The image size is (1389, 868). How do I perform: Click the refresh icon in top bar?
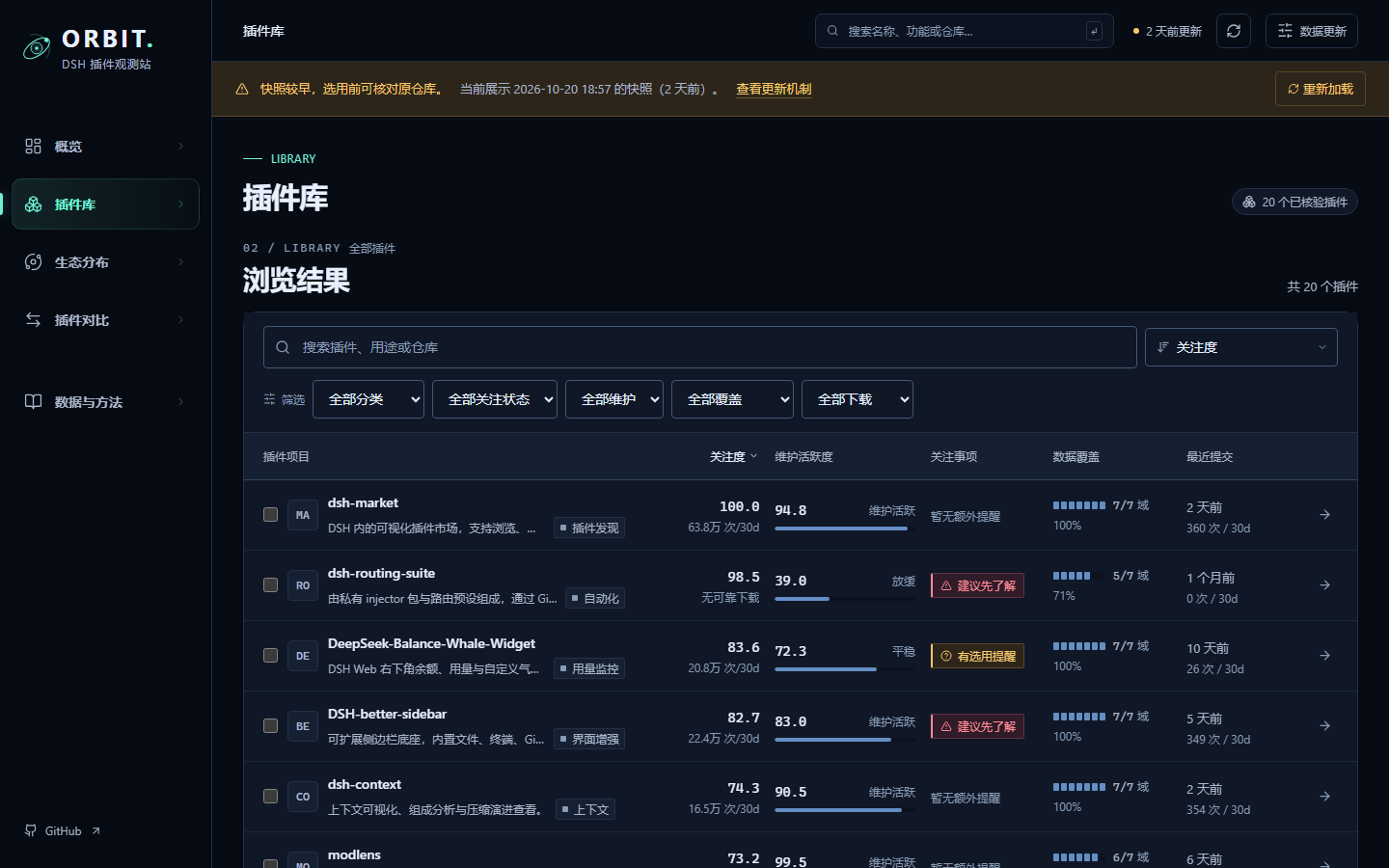pos(1234,31)
